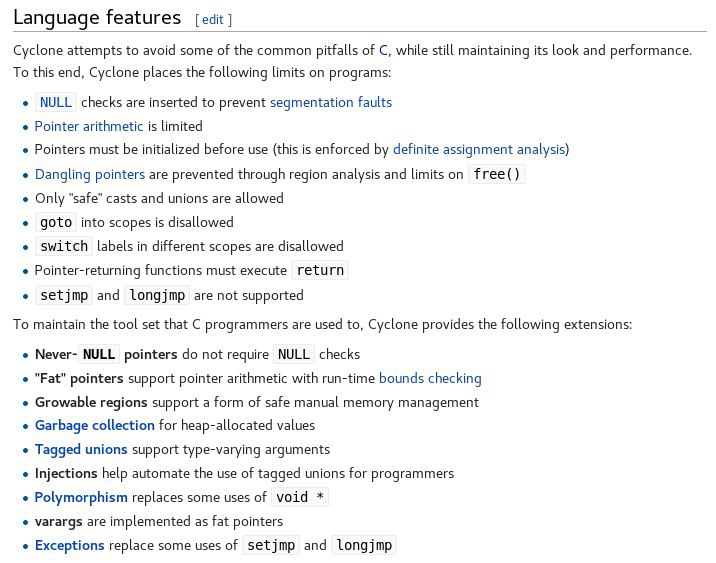This screenshot has width=716, height=563.
Task: Click the return code snippet
Action: click(320, 270)
